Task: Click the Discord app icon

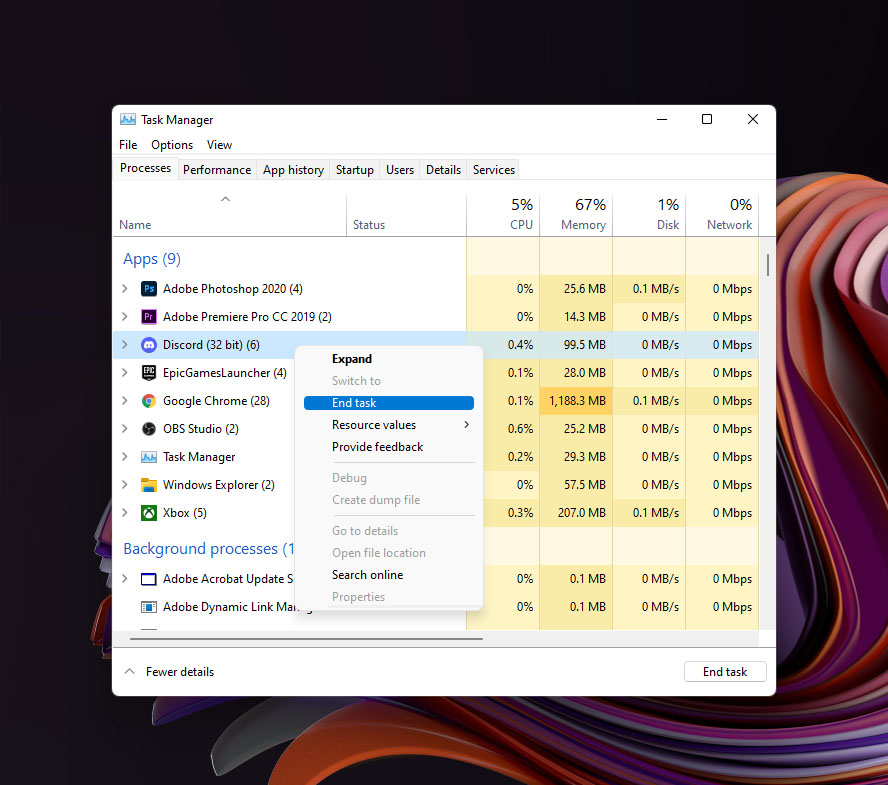Action: (148, 345)
